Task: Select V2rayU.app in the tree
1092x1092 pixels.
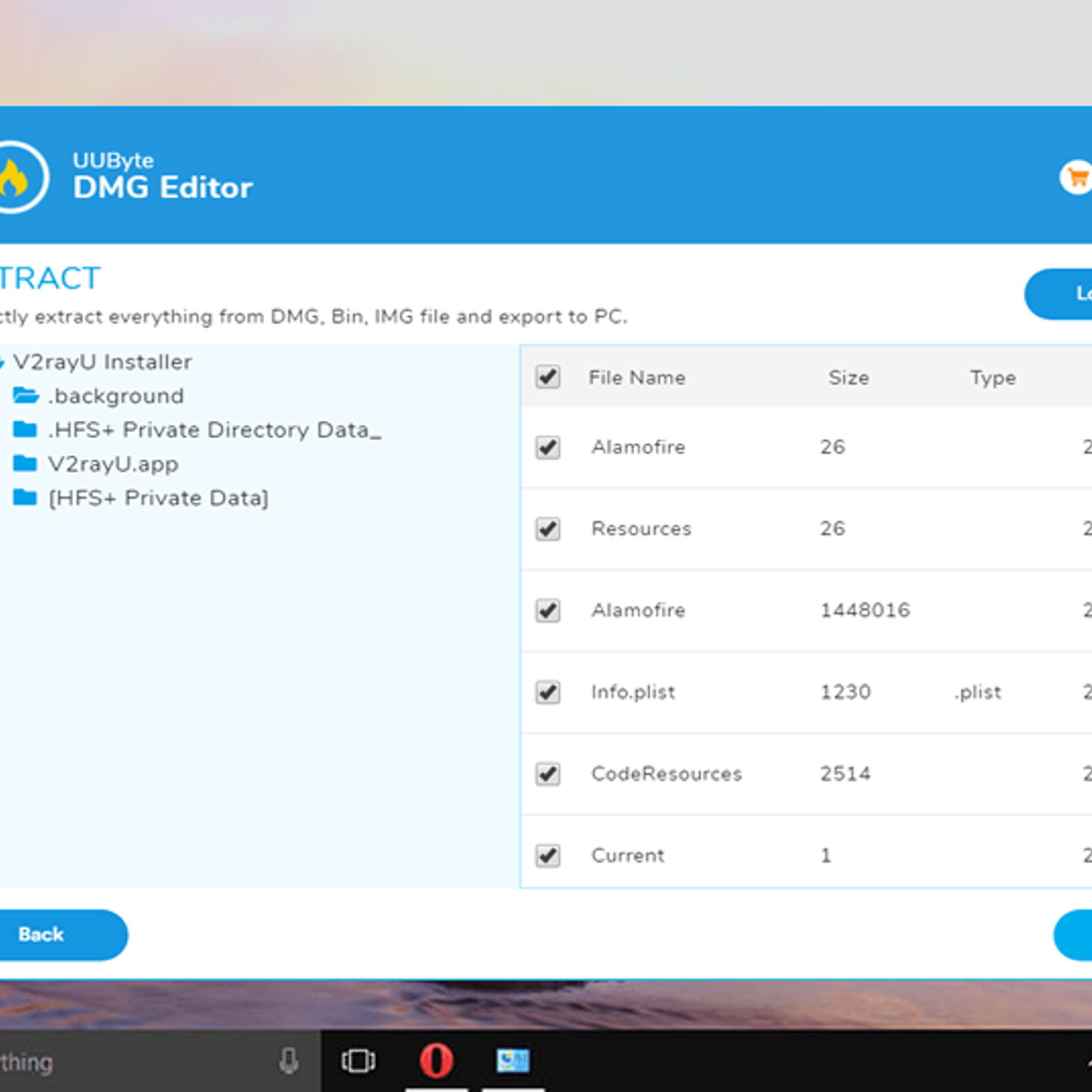Action: click(x=113, y=464)
